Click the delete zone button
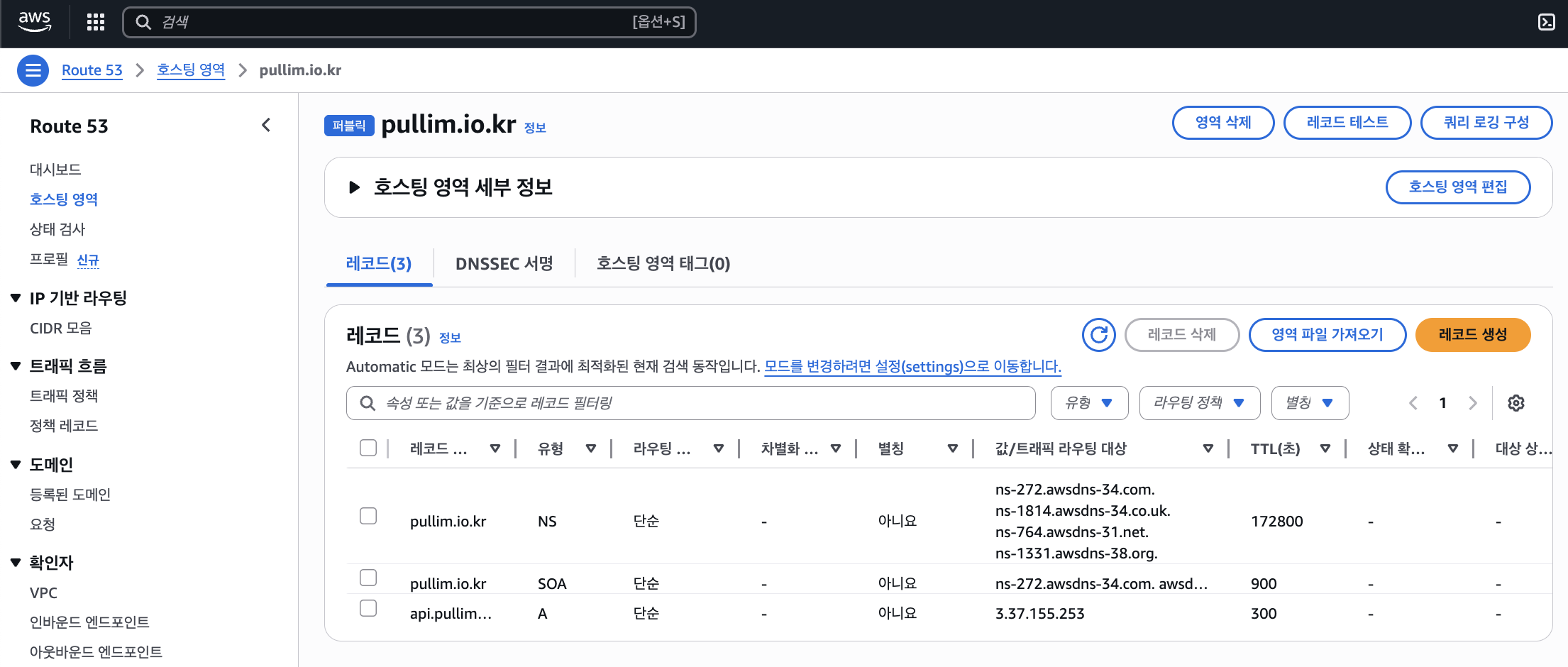The image size is (1568, 667). (x=1223, y=123)
